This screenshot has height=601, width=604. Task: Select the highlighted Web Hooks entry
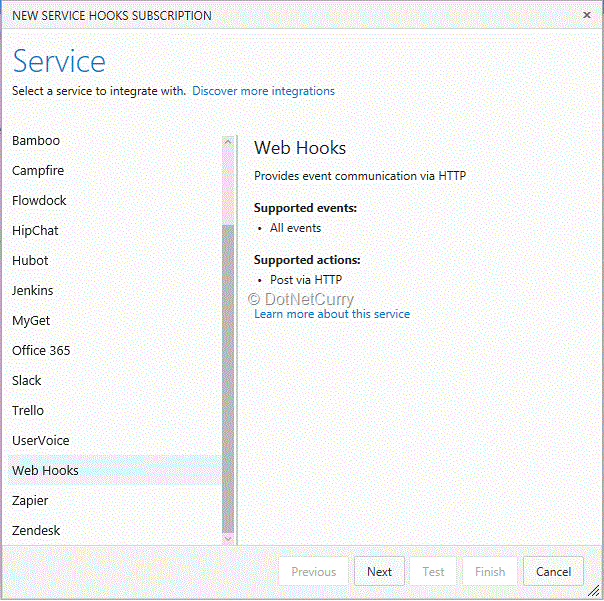pos(115,470)
